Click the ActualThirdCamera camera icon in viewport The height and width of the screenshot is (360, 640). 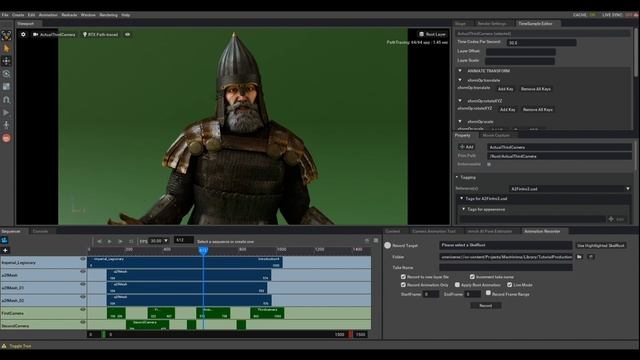point(36,35)
